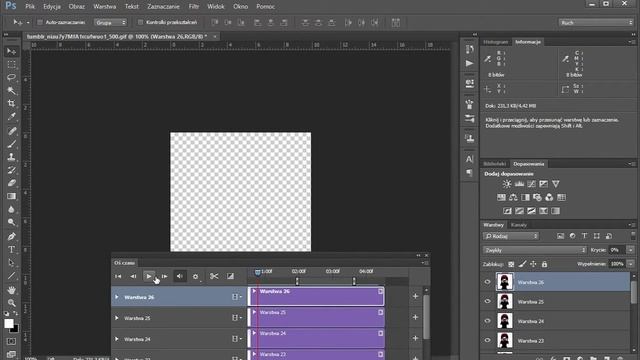Image resolution: width=640 pixels, height=360 pixels.
Task: Select the Eraser tool
Action: pyautogui.click(x=11, y=183)
